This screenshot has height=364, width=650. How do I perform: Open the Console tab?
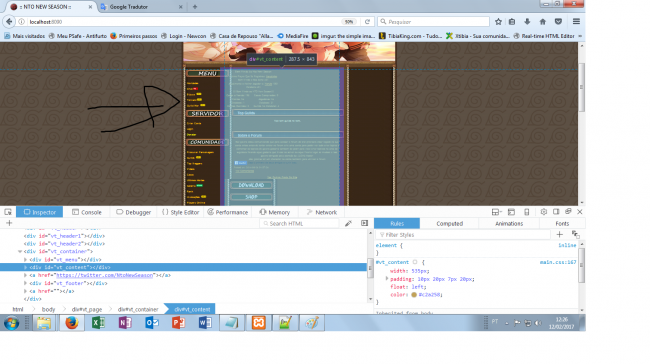87,212
